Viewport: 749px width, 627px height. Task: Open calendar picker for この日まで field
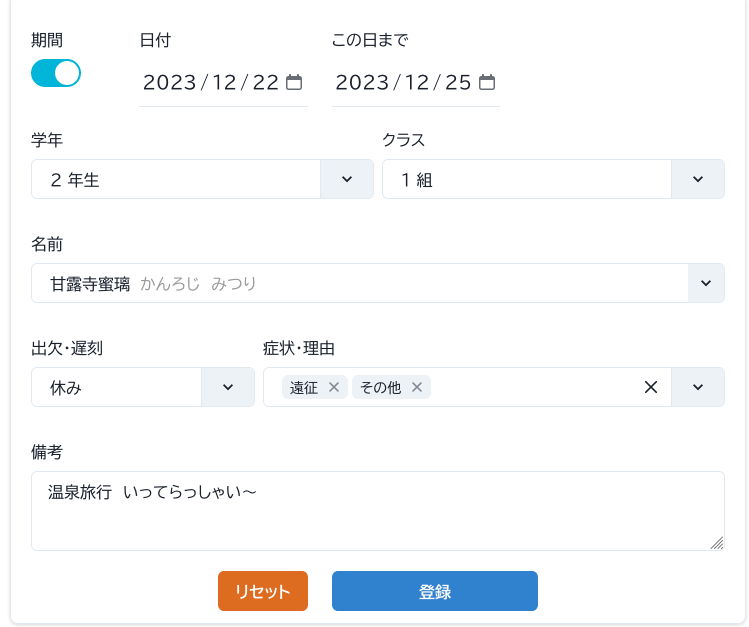[487, 82]
